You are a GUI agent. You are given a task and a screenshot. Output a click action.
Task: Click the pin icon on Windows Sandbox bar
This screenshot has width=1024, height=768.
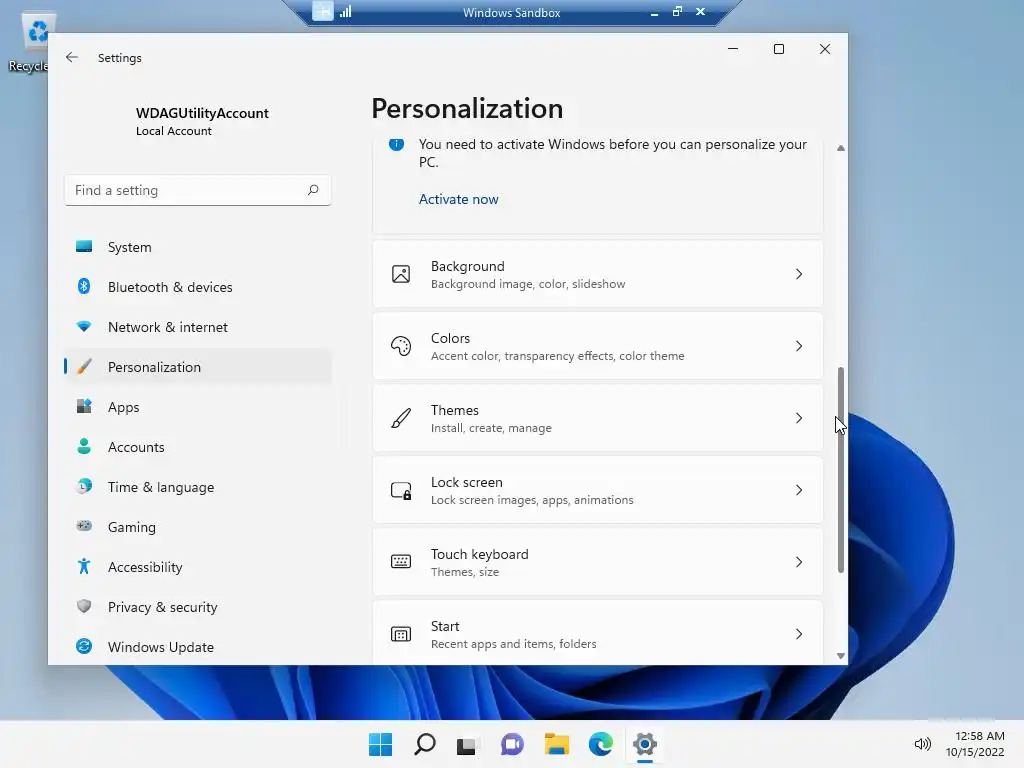pyautogui.click(x=323, y=11)
